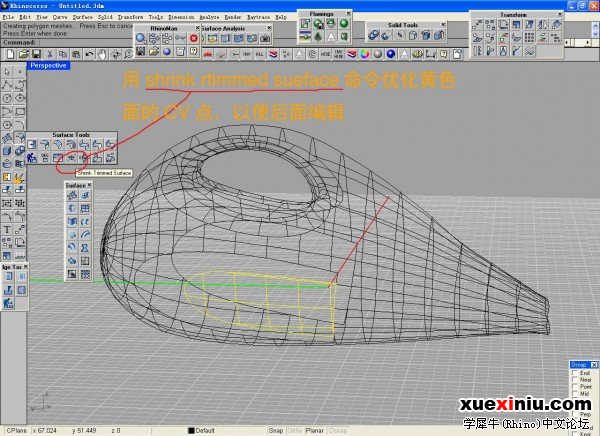Click the HIDE objects icon

(x=325, y=54)
